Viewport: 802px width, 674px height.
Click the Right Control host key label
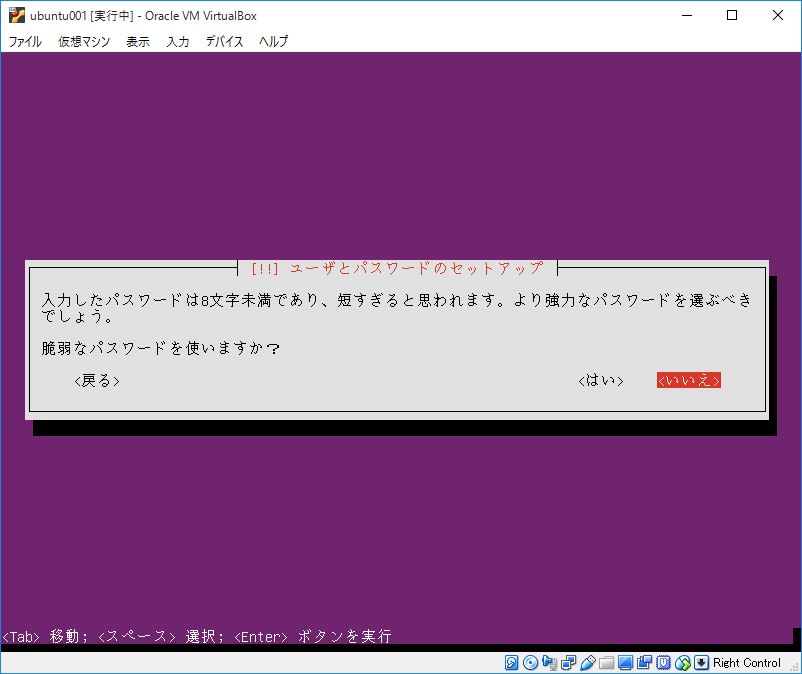(745, 663)
